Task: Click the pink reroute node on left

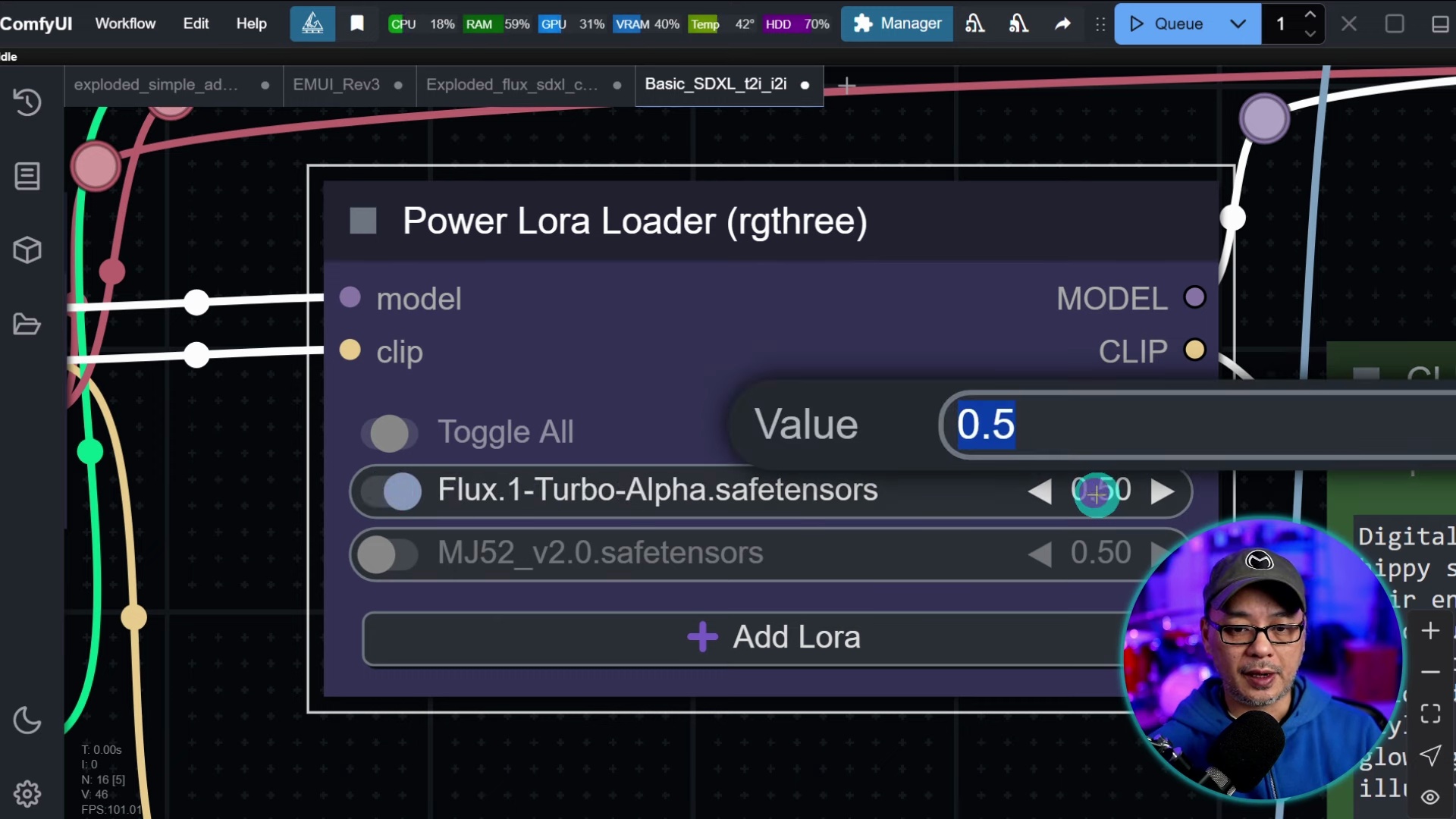Action: coord(96,166)
